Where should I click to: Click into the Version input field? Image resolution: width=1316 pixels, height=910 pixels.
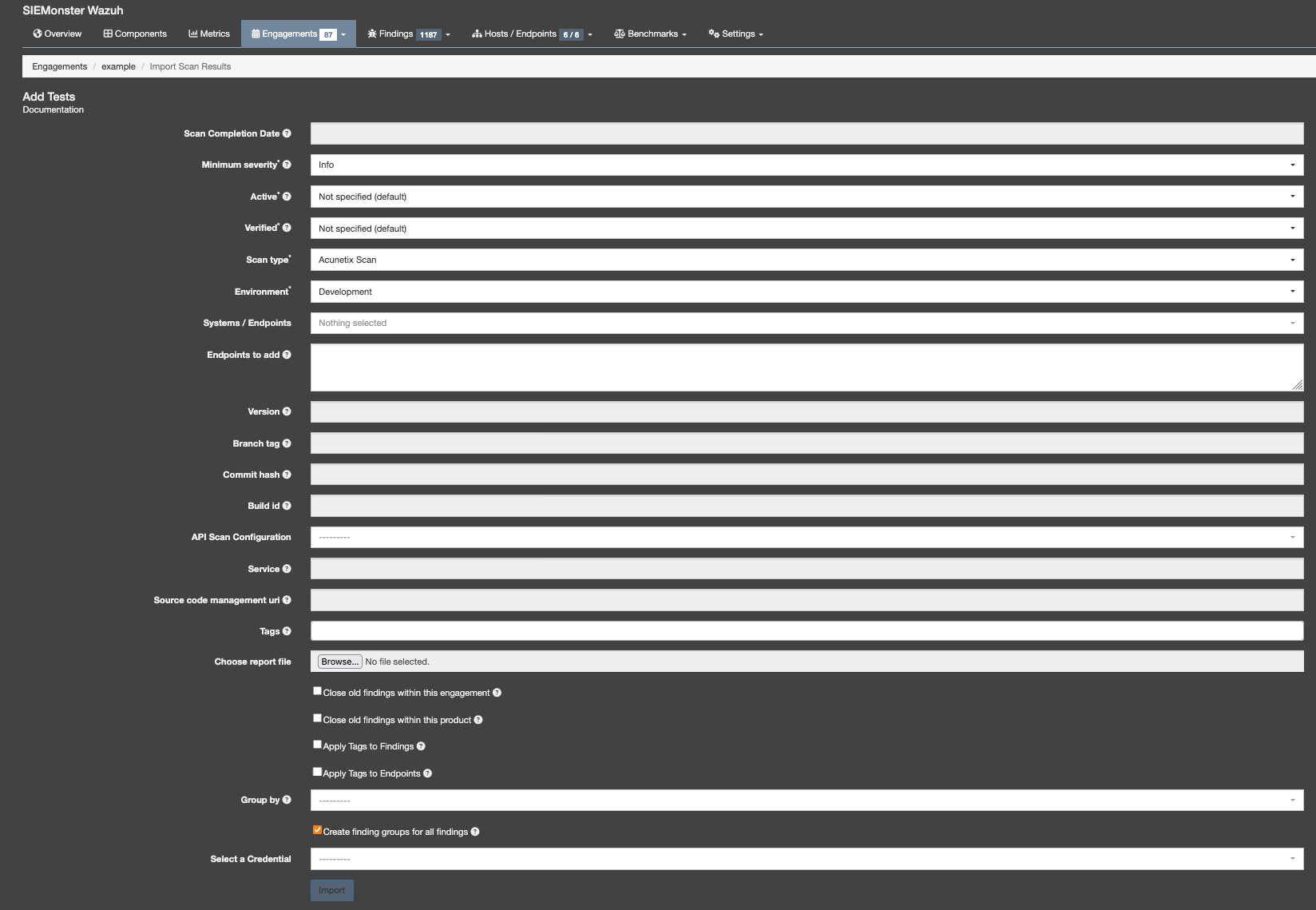pyautogui.click(x=806, y=411)
